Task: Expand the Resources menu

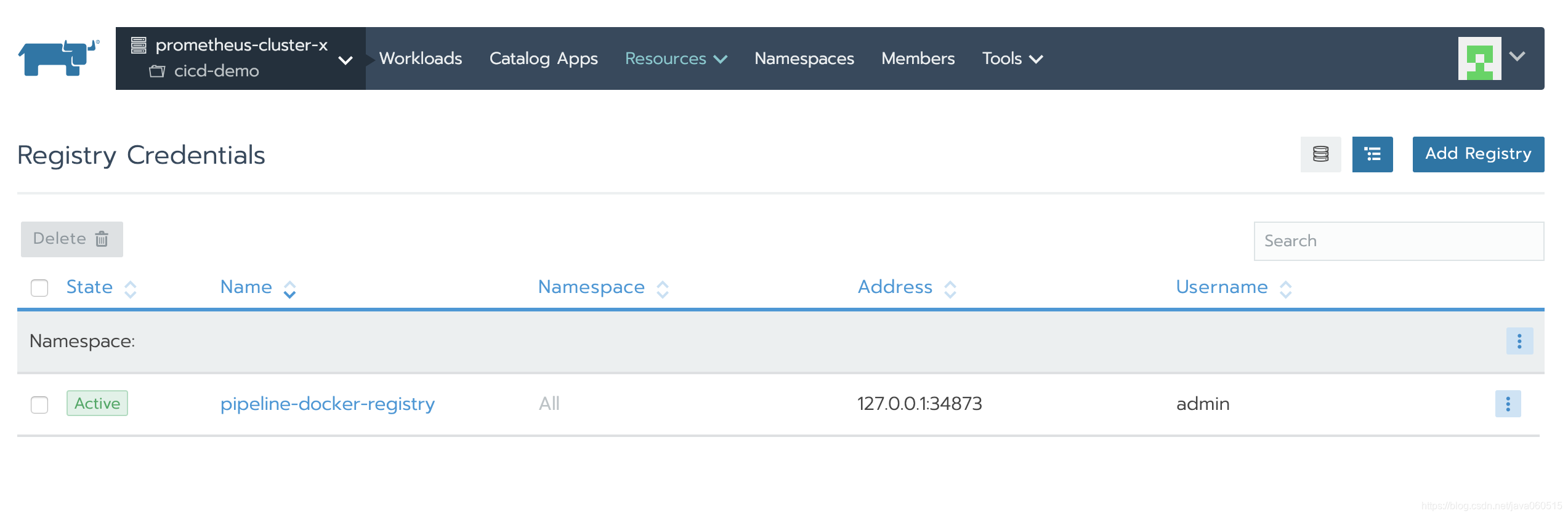Action: pos(676,58)
